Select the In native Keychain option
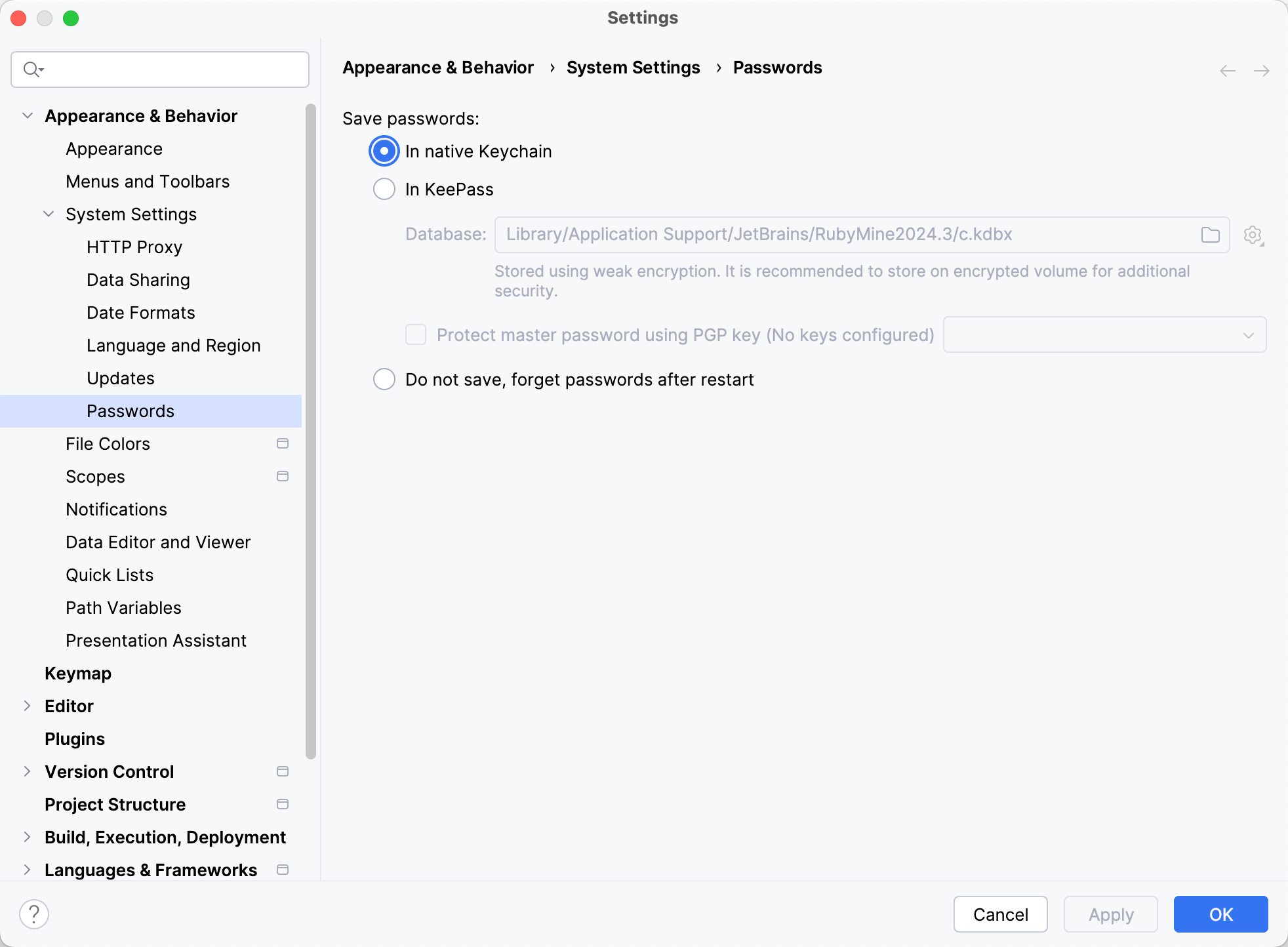 click(384, 151)
